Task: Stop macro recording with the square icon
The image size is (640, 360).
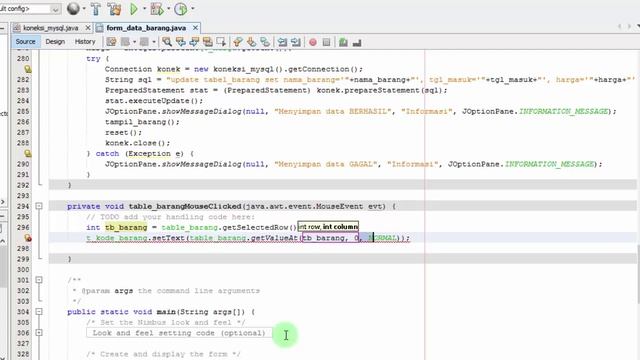Action: [x=326, y=42]
